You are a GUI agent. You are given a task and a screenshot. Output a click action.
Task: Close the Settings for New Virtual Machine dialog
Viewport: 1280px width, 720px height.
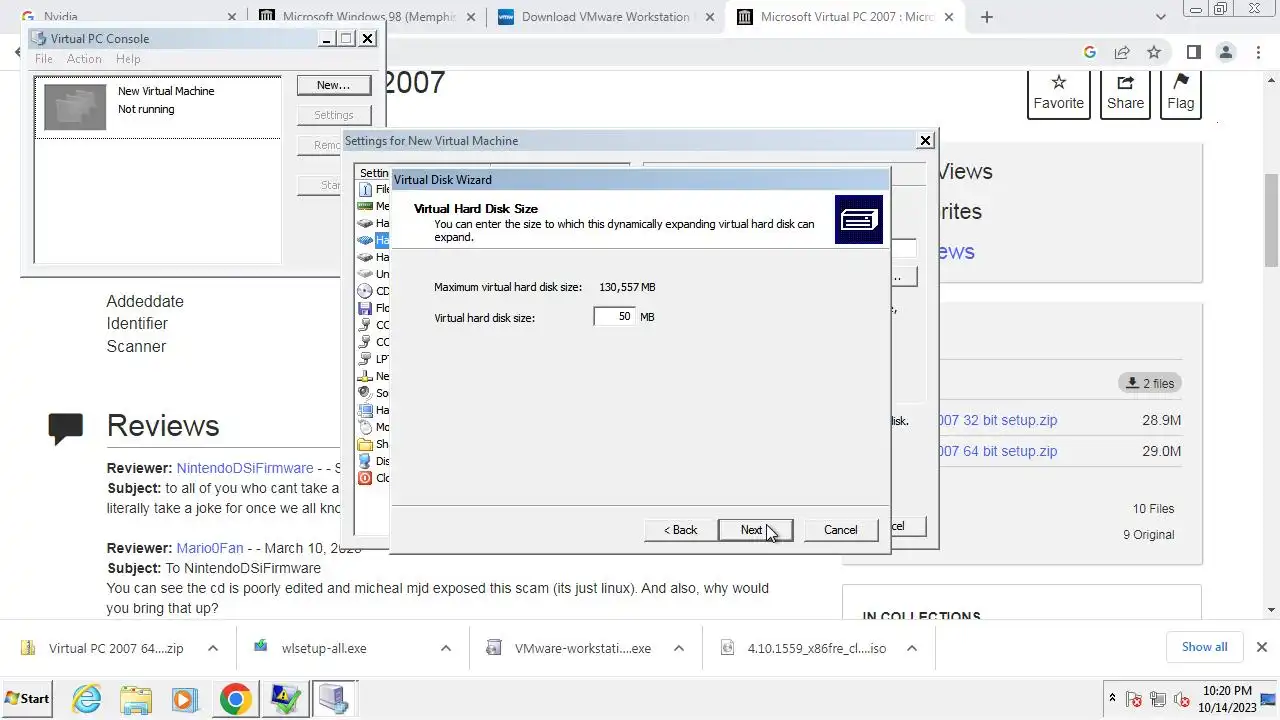click(x=925, y=141)
